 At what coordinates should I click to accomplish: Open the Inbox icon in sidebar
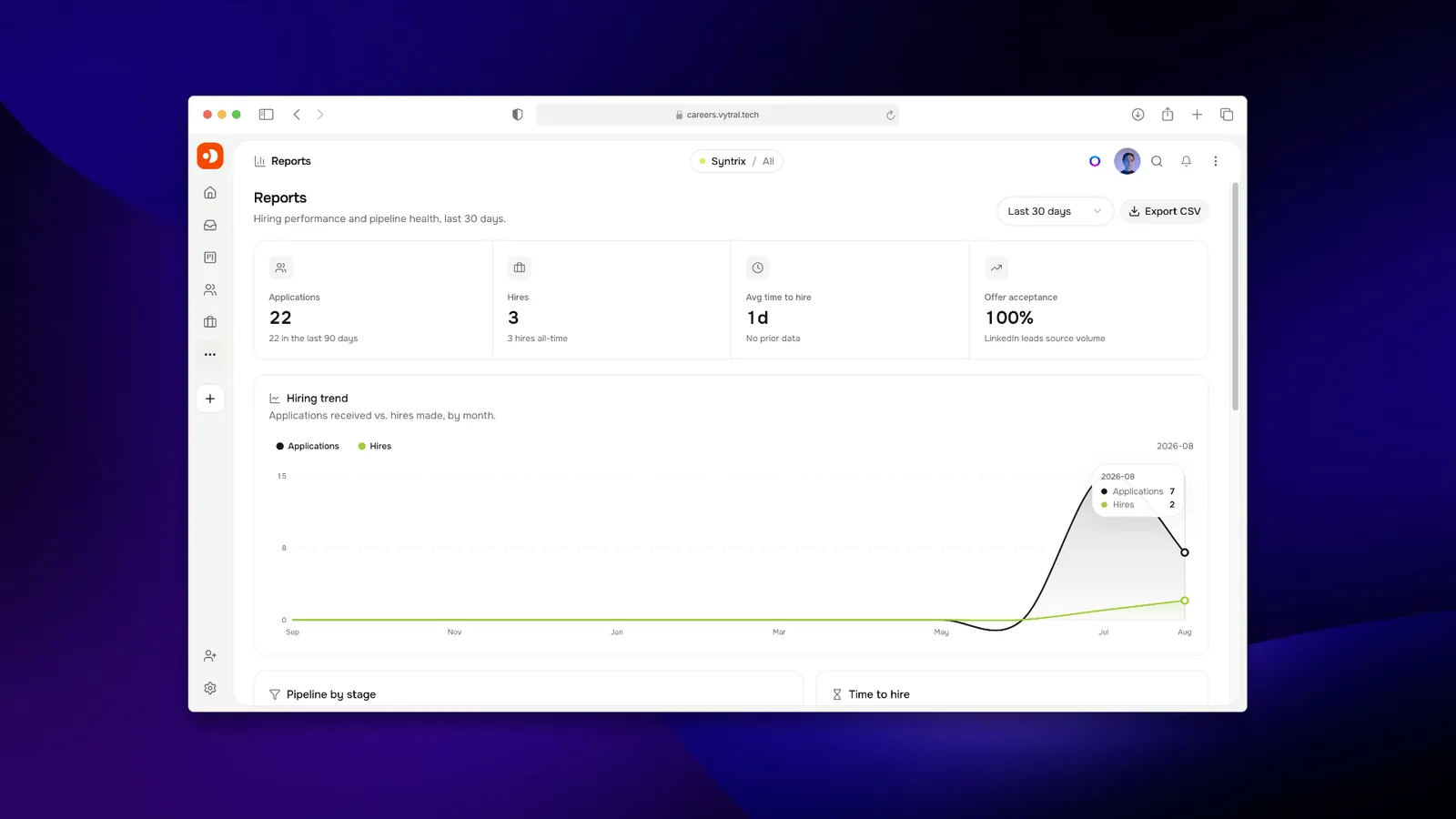tap(210, 226)
